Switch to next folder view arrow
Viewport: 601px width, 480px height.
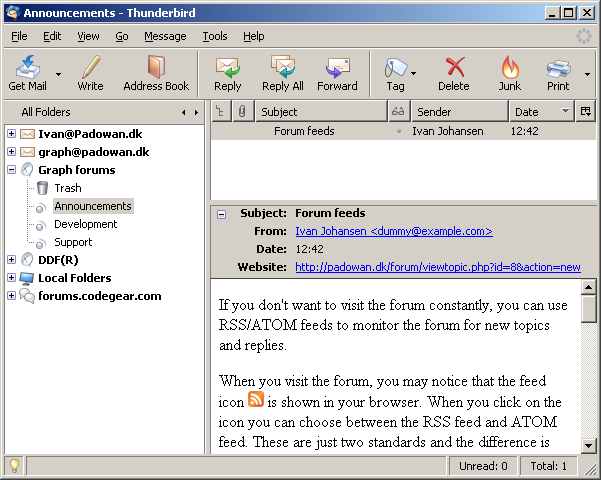(x=196, y=112)
